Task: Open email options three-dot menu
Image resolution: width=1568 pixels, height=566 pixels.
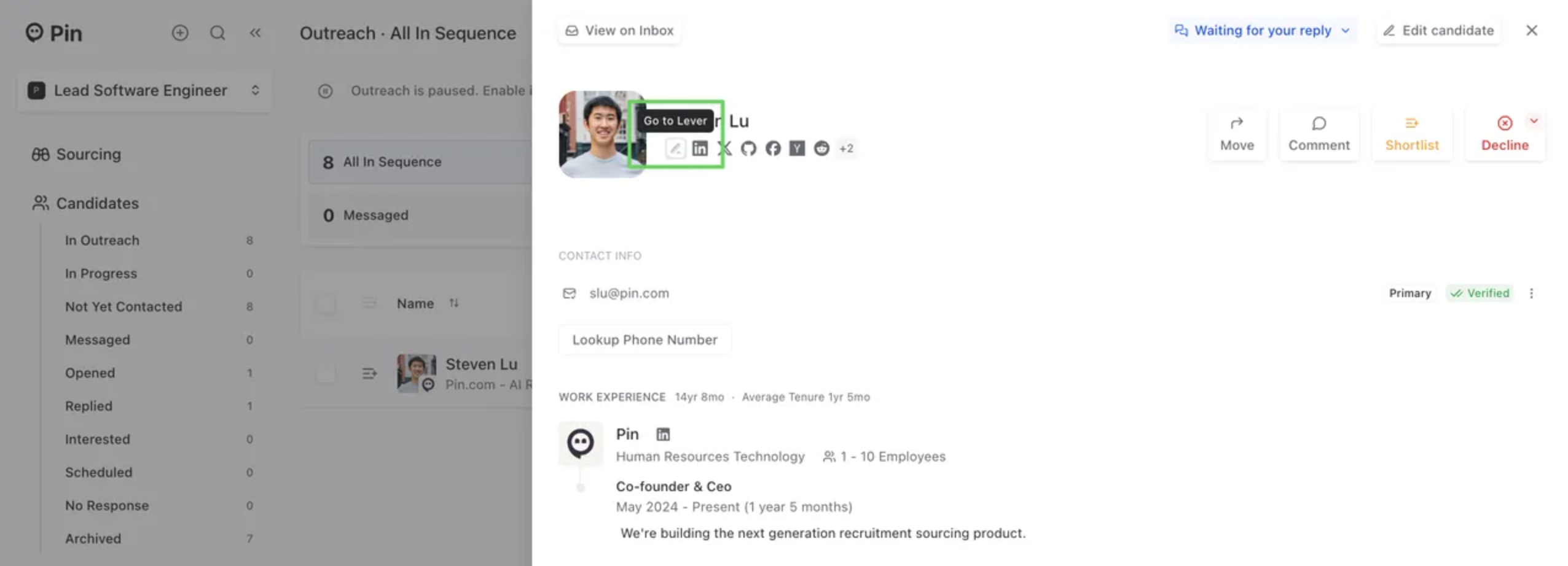Action: [1531, 293]
